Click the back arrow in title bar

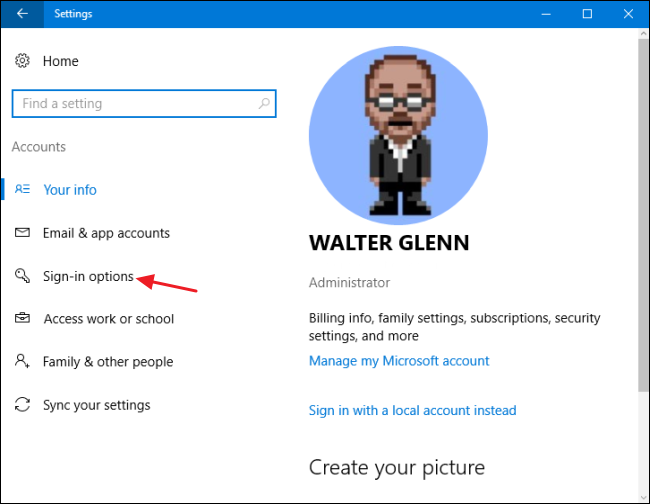22,14
